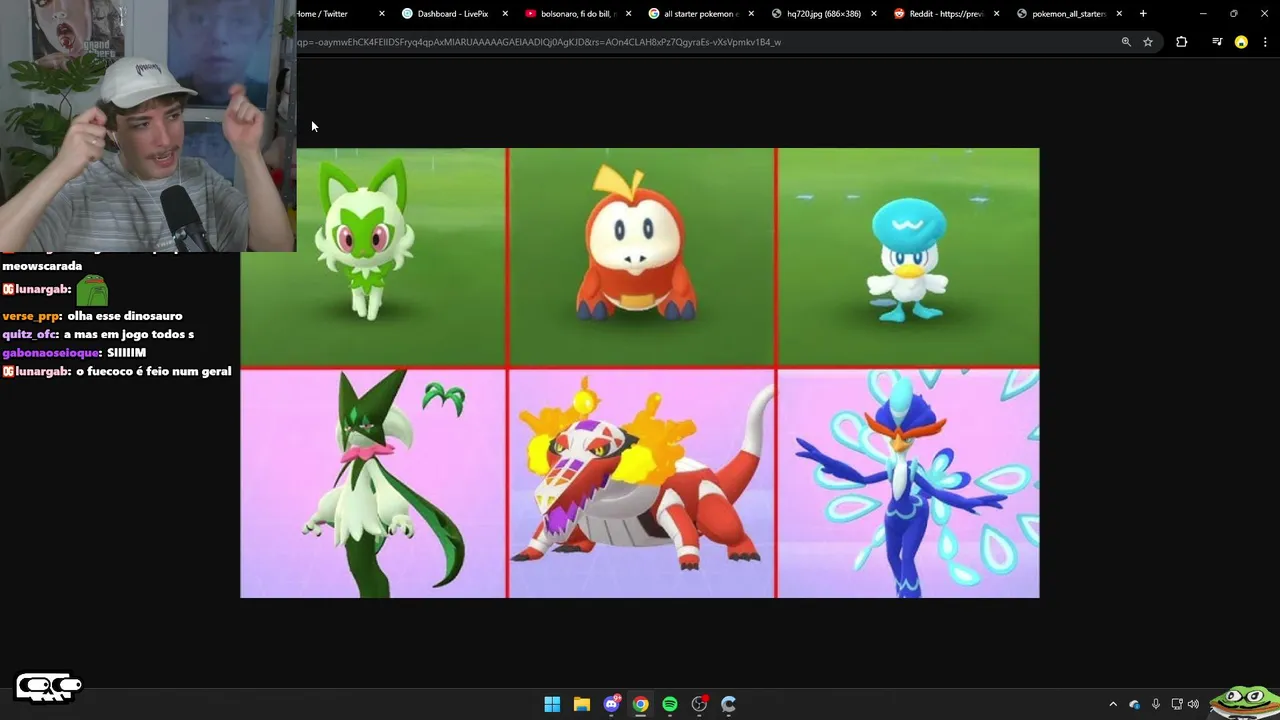Open Google Chrome from the taskbar
This screenshot has height=720, width=1280.
click(640, 704)
